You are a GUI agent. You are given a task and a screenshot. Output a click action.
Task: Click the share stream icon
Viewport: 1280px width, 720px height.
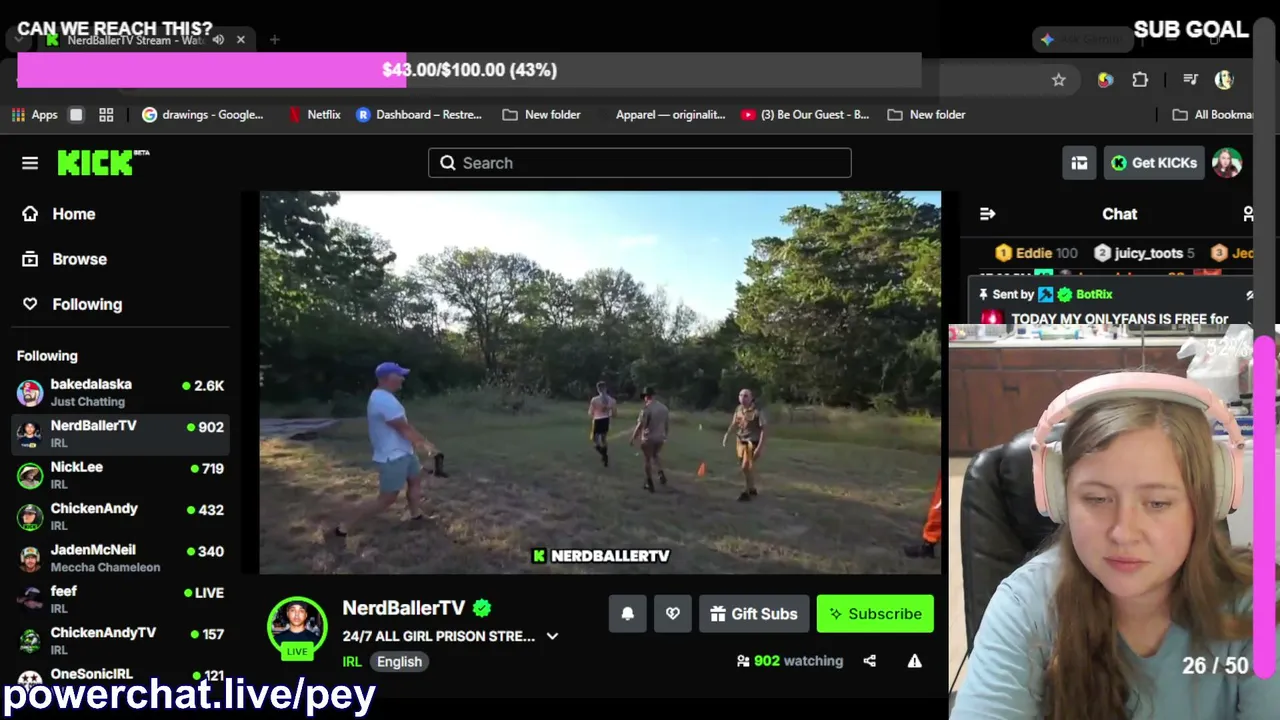tap(870, 661)
